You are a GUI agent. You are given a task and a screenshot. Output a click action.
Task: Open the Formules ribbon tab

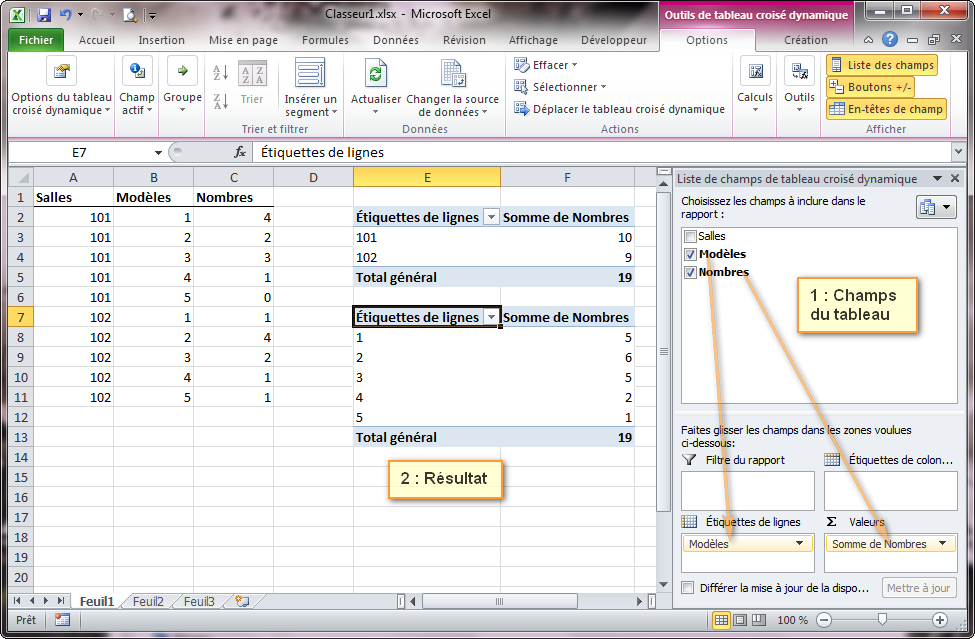[325, 40]
